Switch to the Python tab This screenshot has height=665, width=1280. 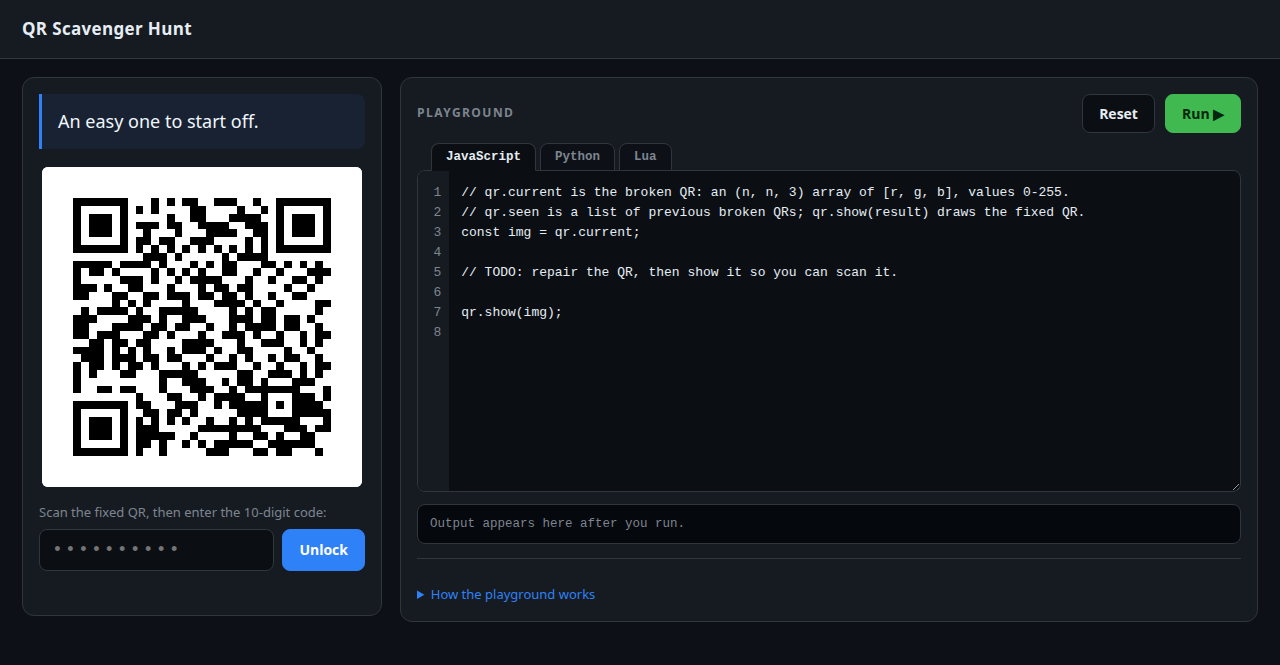577,156
